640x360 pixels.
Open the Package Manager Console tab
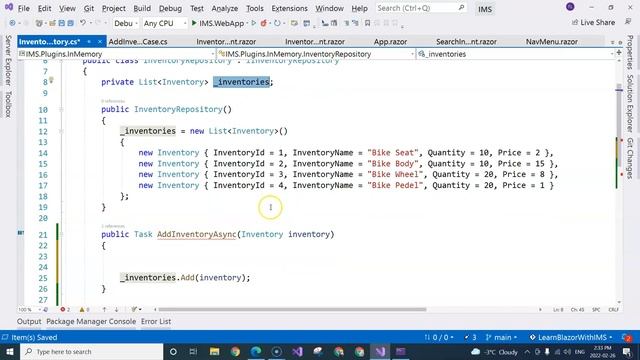91,321
